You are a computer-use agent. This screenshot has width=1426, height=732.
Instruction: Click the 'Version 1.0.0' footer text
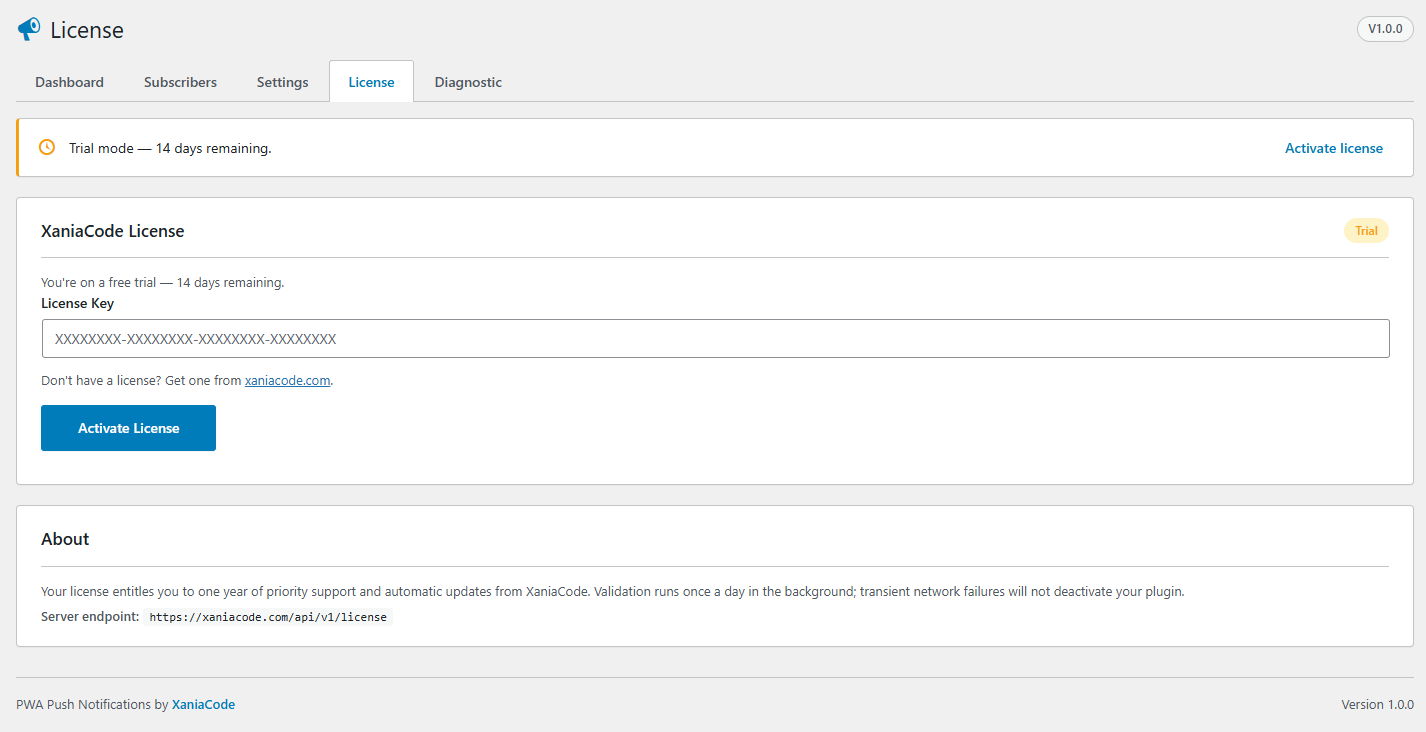(x=1377, y=704)
